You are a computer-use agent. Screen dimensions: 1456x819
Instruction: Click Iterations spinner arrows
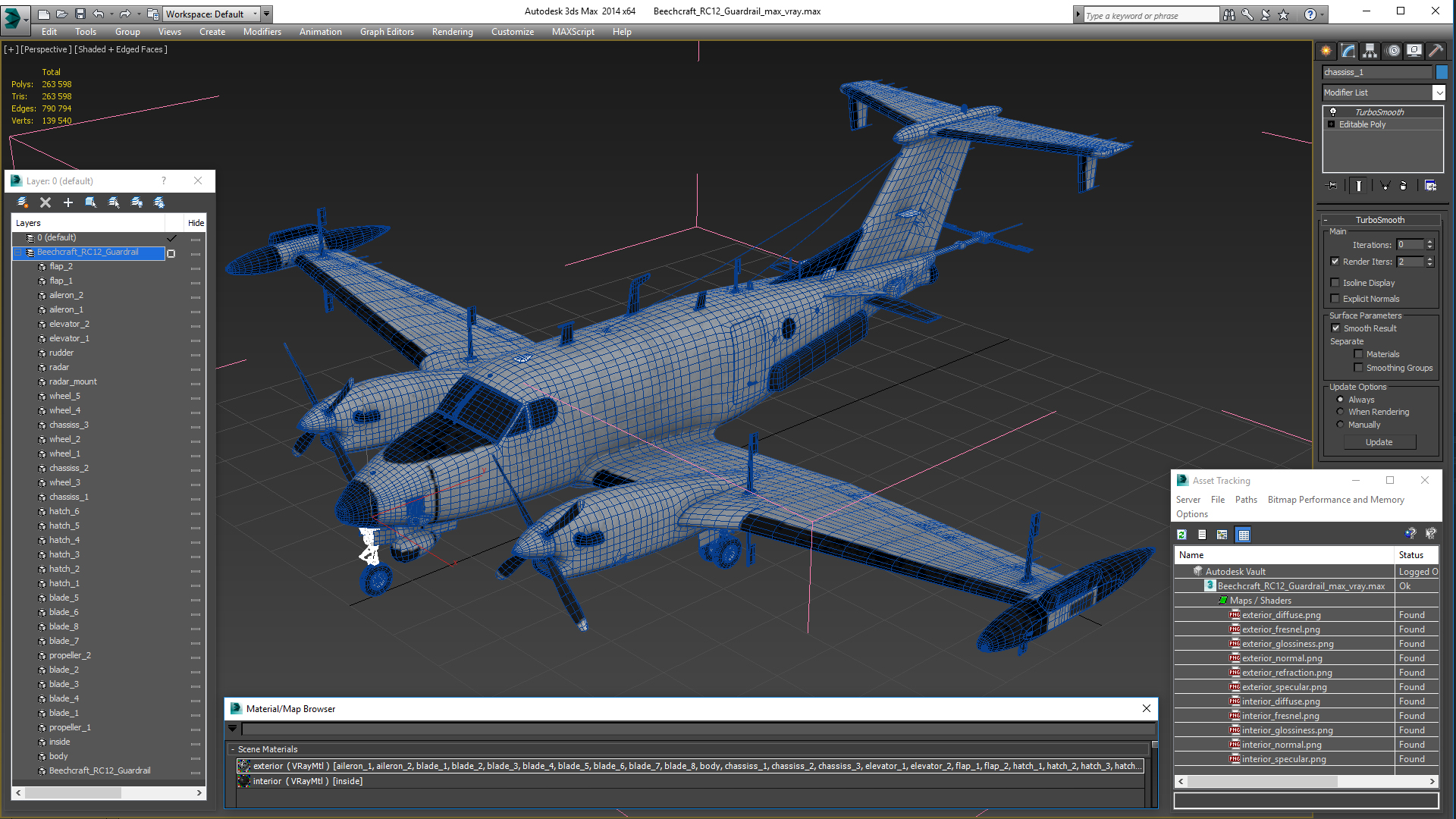(x=1429, y=245)
